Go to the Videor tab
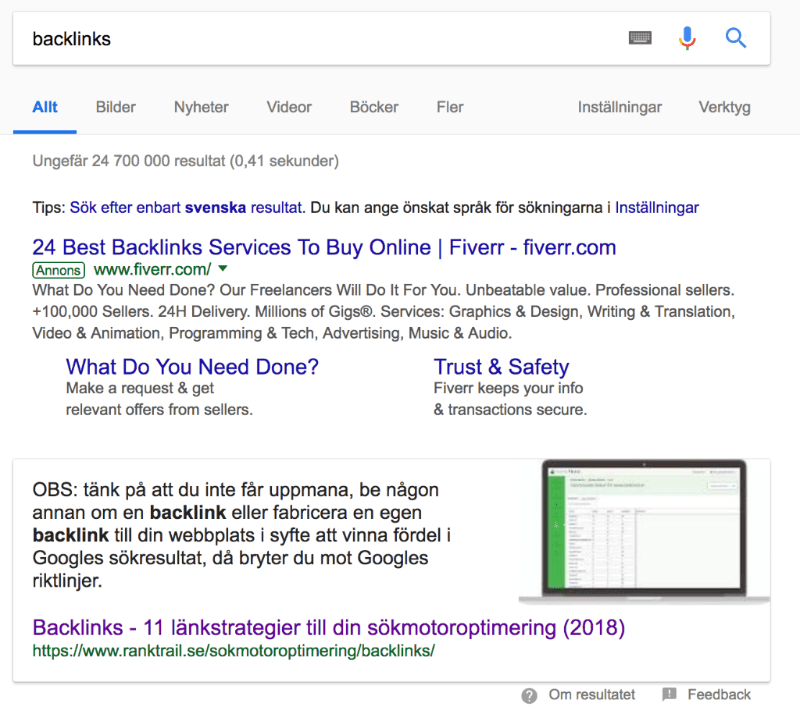800x721 pixels. [289, 107]
